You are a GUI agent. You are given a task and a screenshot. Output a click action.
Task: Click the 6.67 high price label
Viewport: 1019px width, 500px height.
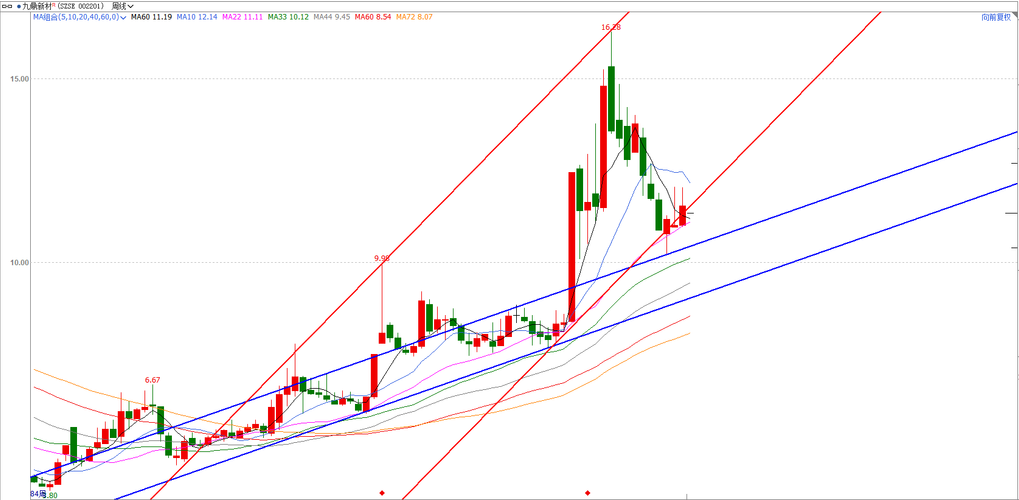[152, 380]
